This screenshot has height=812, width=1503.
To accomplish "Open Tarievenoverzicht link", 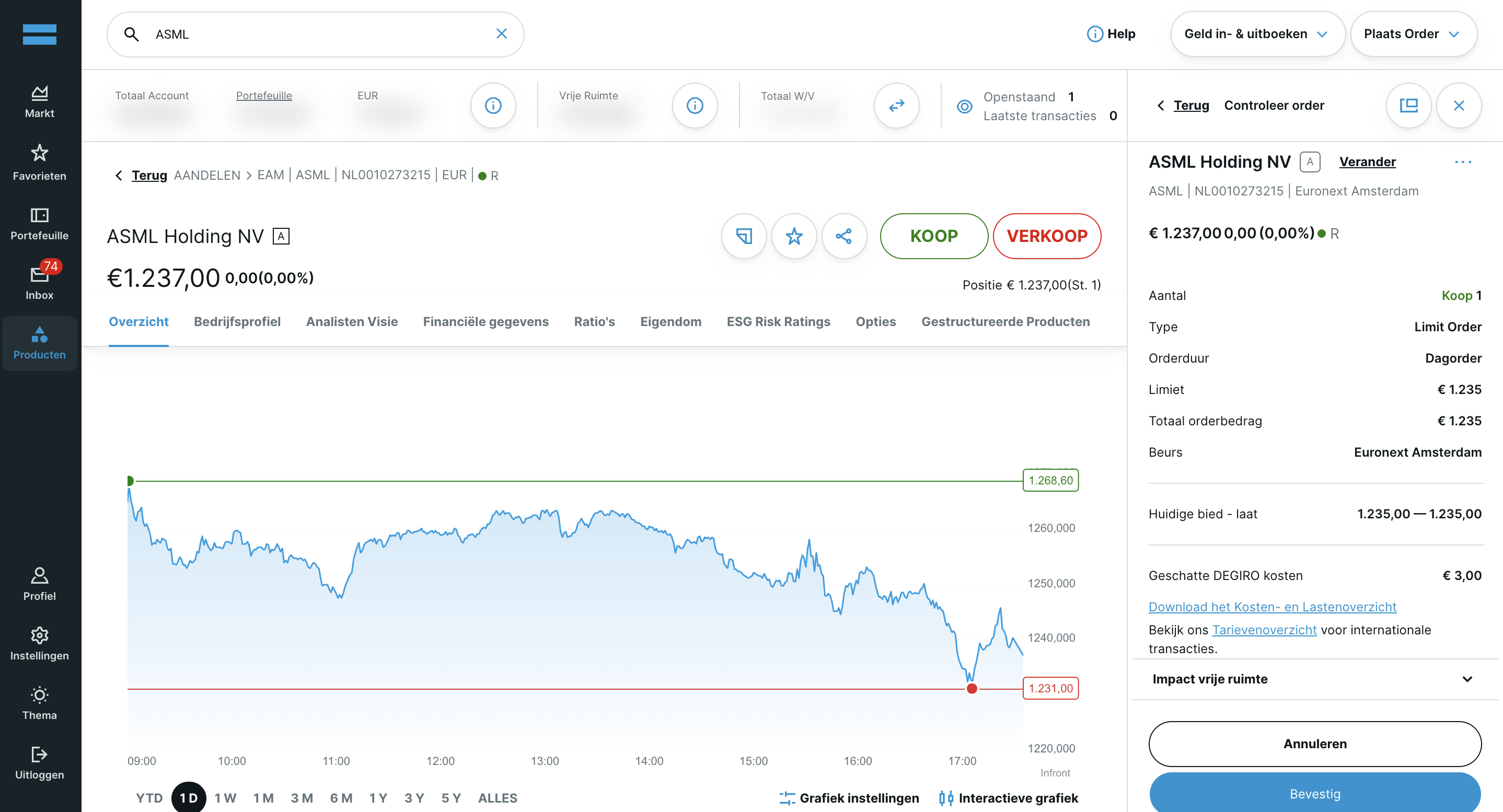I will coord(1264,630).
